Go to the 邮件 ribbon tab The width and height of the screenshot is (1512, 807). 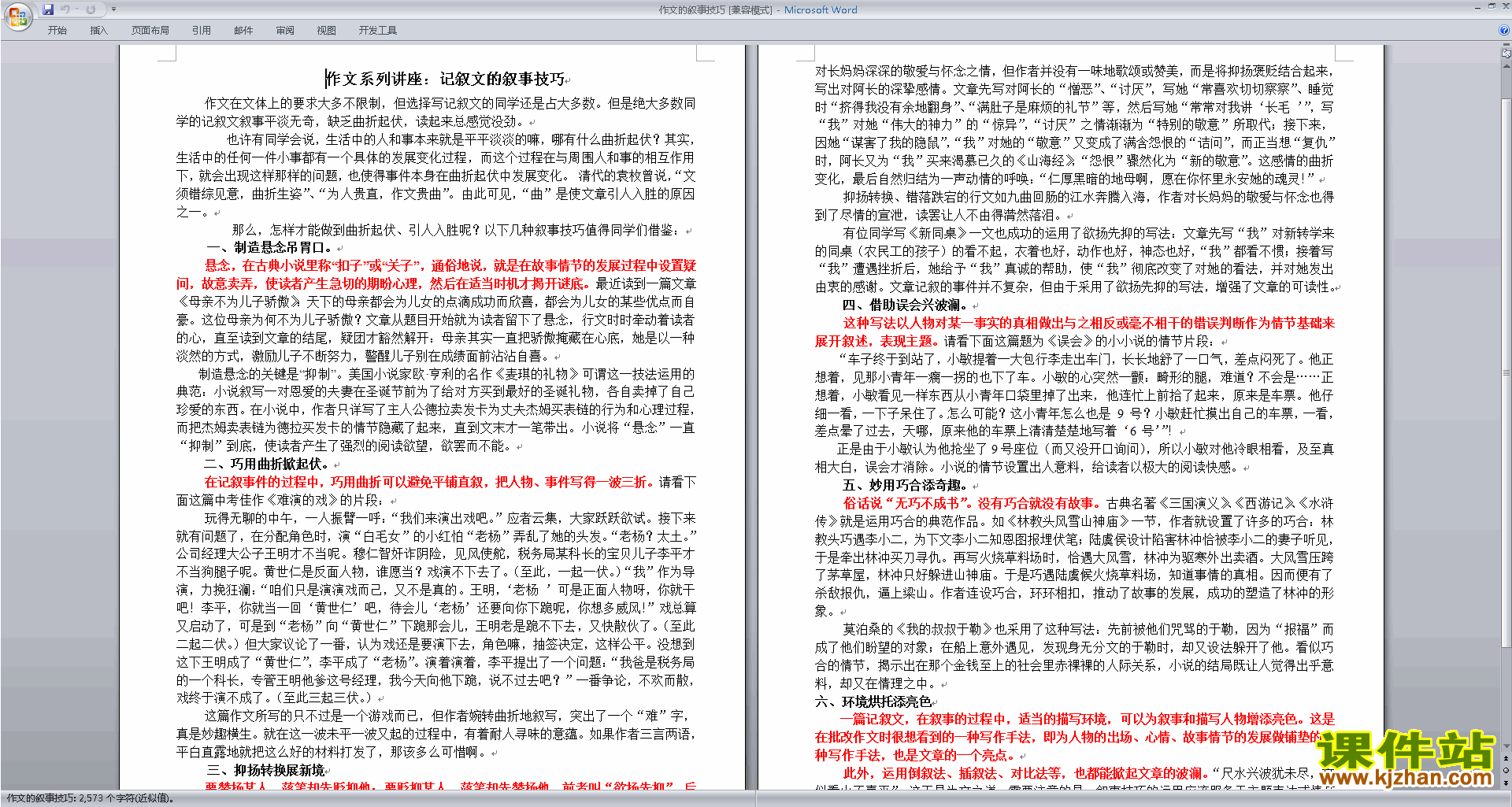click(x=243, y=30)
